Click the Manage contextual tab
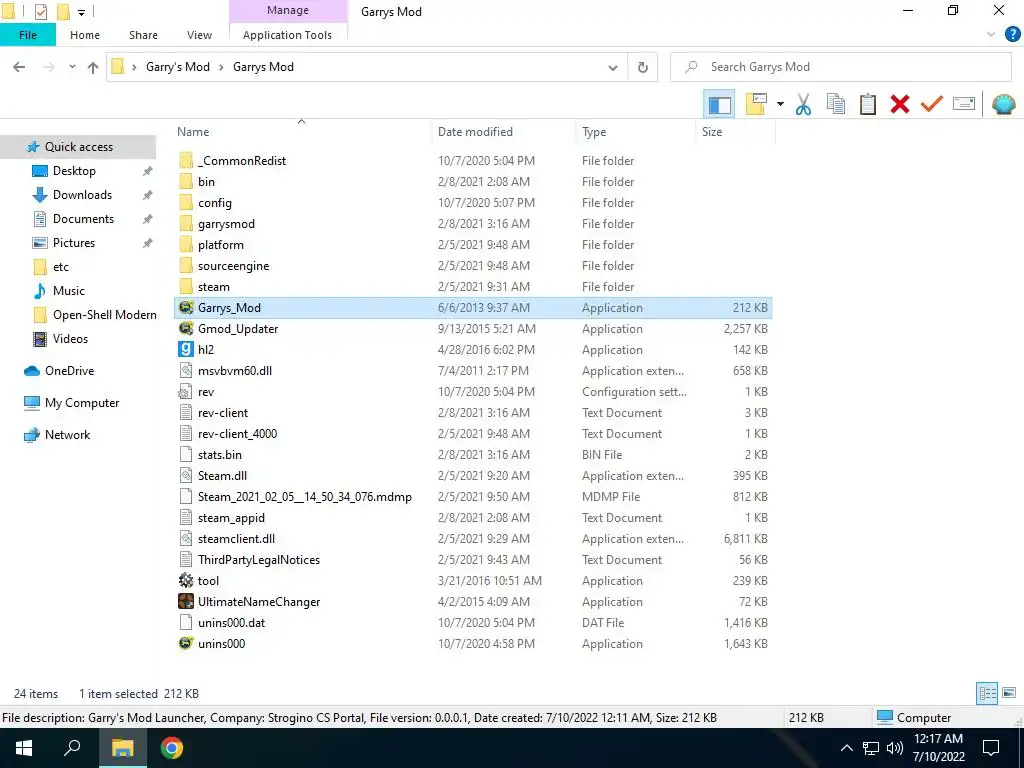The height and width of the screenshot is (768, 1024). tap(288, 10)
